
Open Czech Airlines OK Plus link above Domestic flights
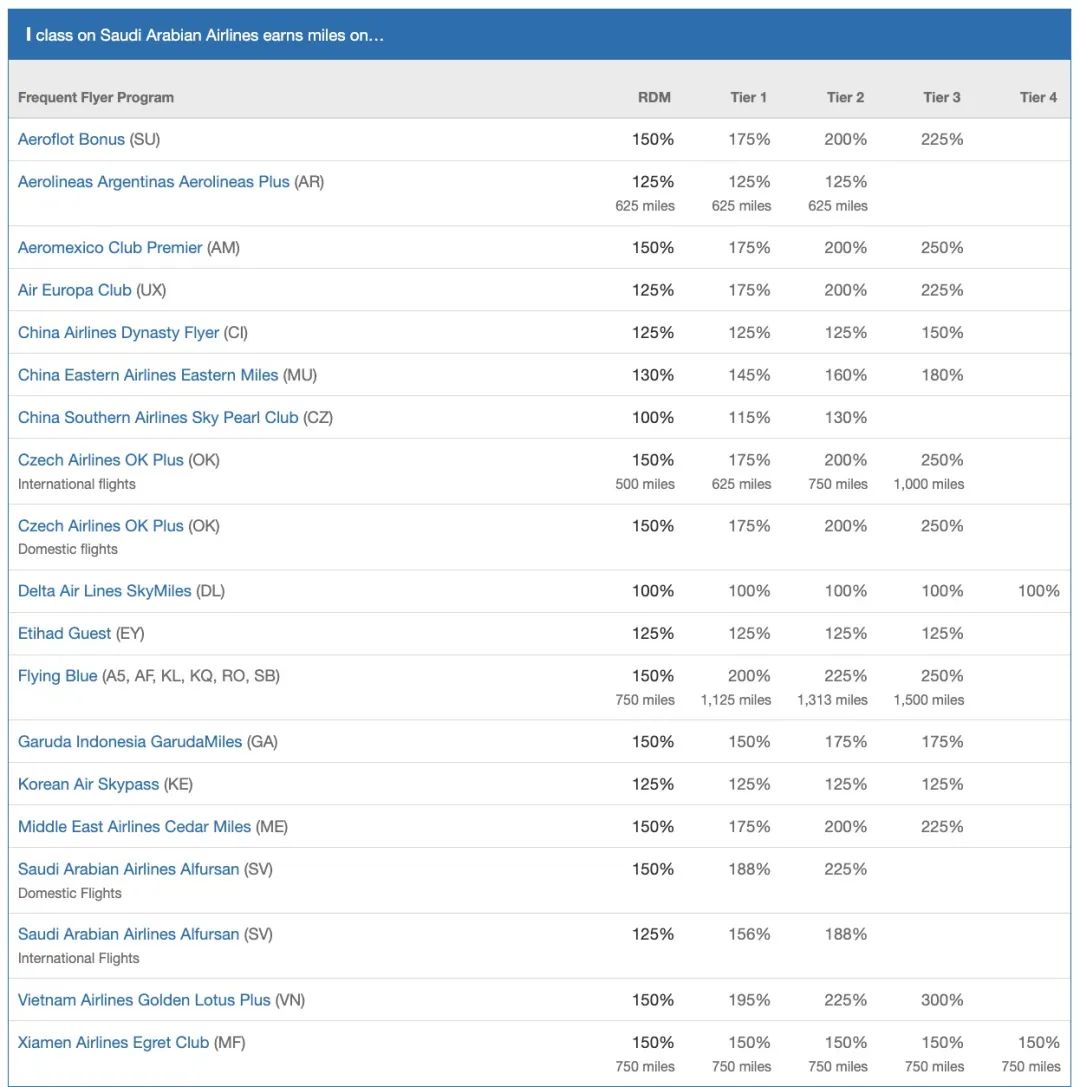coord(101,526)
